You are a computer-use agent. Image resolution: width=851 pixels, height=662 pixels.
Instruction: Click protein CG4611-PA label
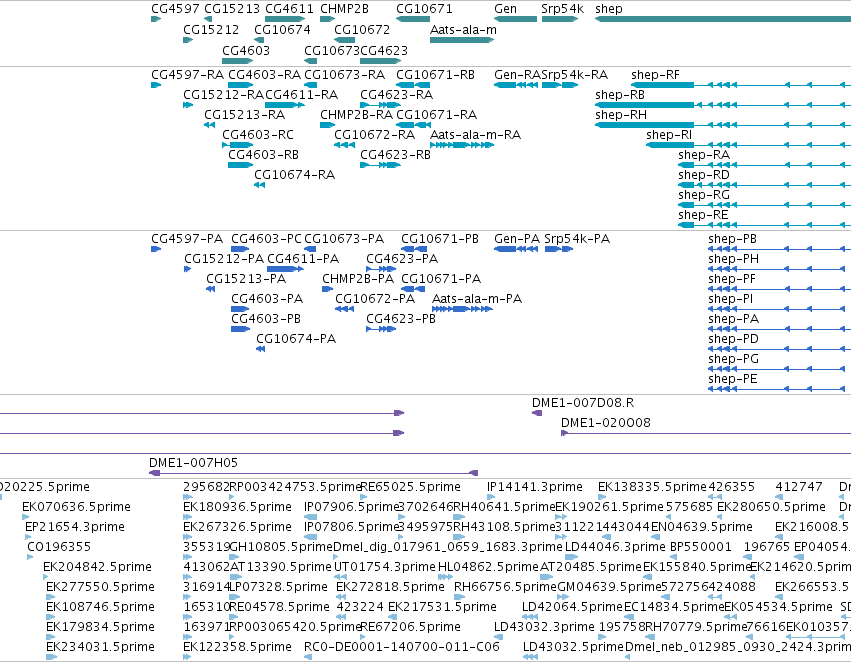coord(303,259)
